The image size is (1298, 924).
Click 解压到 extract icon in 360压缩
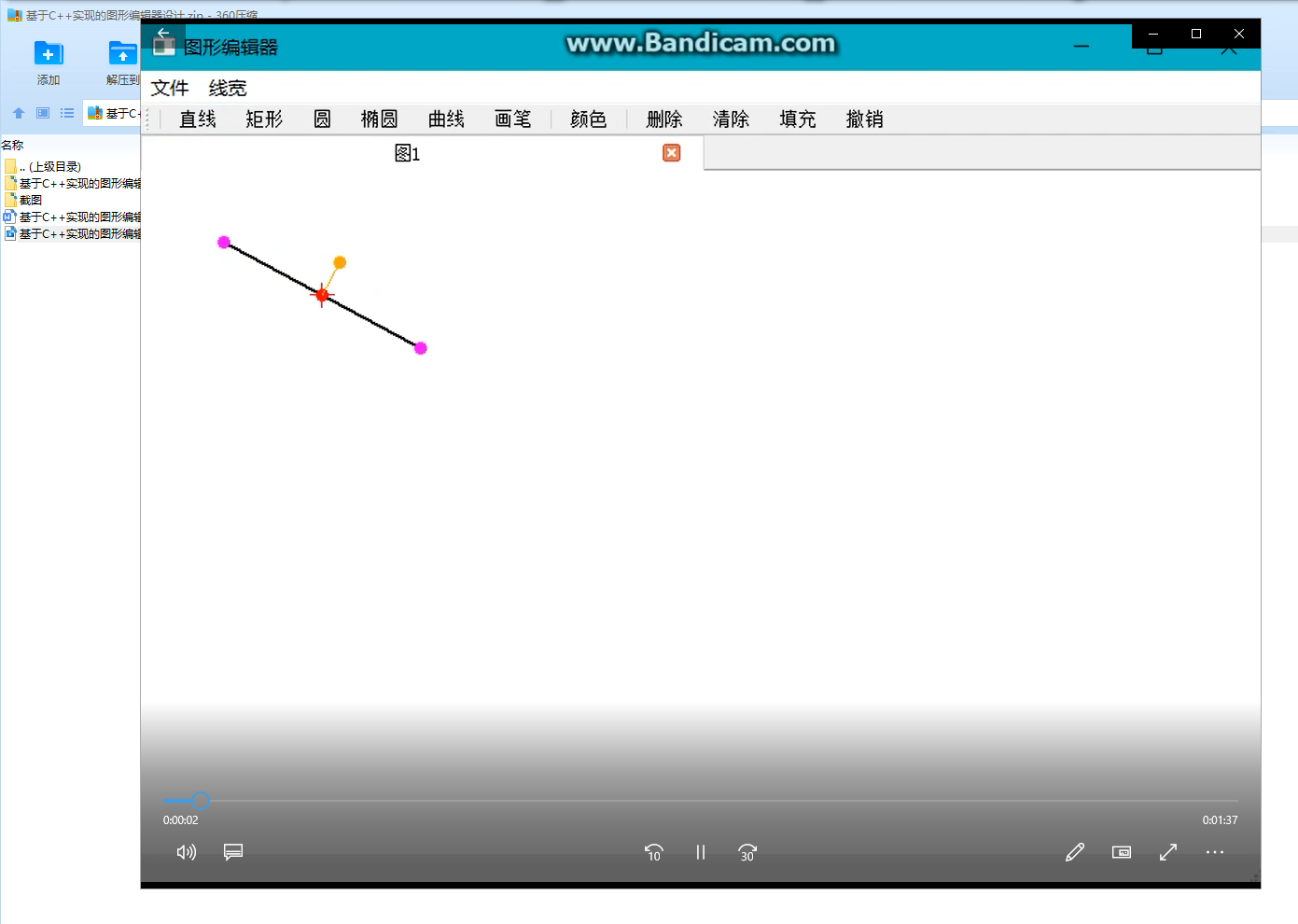point(123,63)
